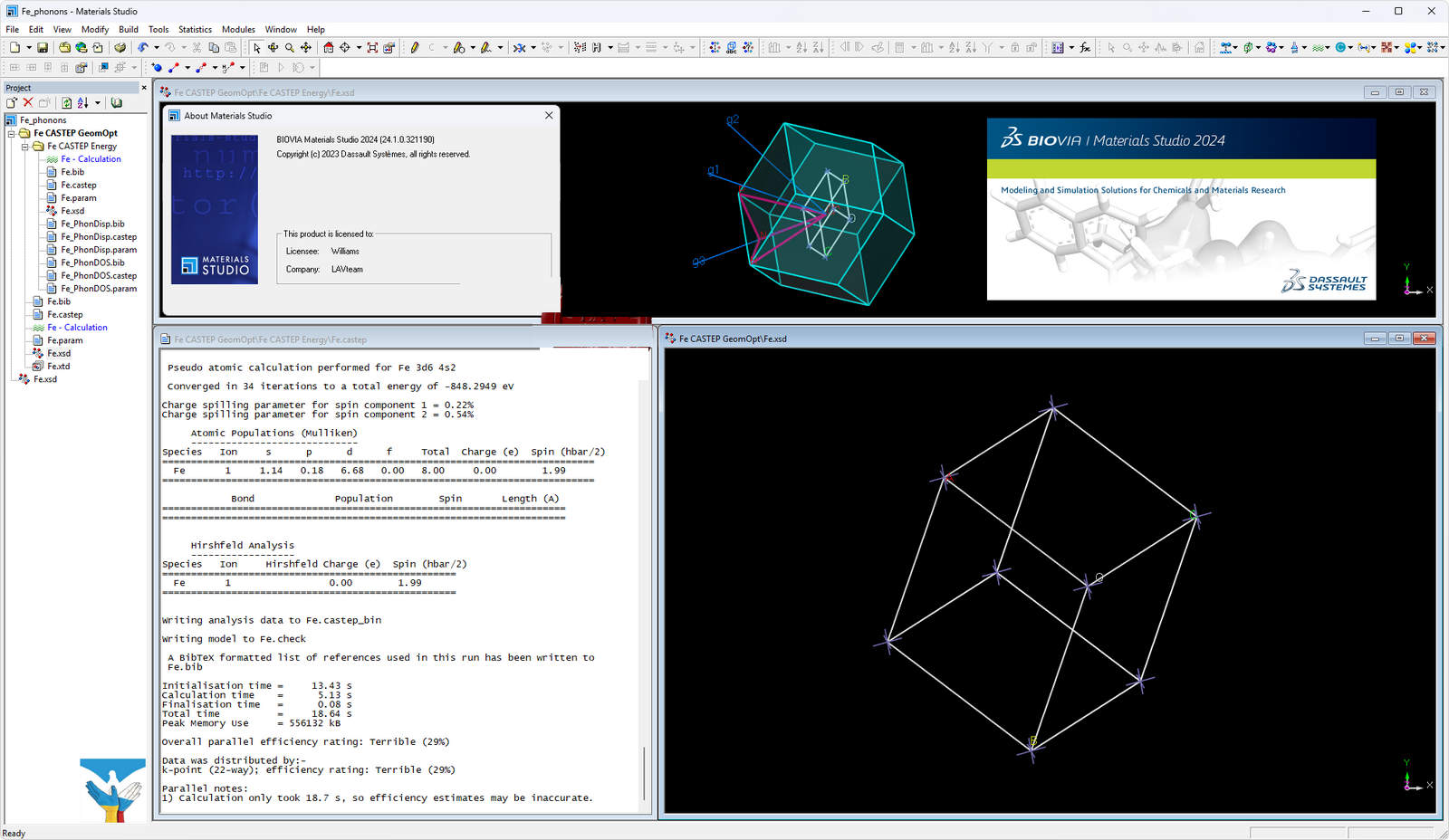Viewport: 1449px width, 840px height.
Task: Click the 'Ready' status bar text
Action: pyautogui.click(x=14, y=833)
